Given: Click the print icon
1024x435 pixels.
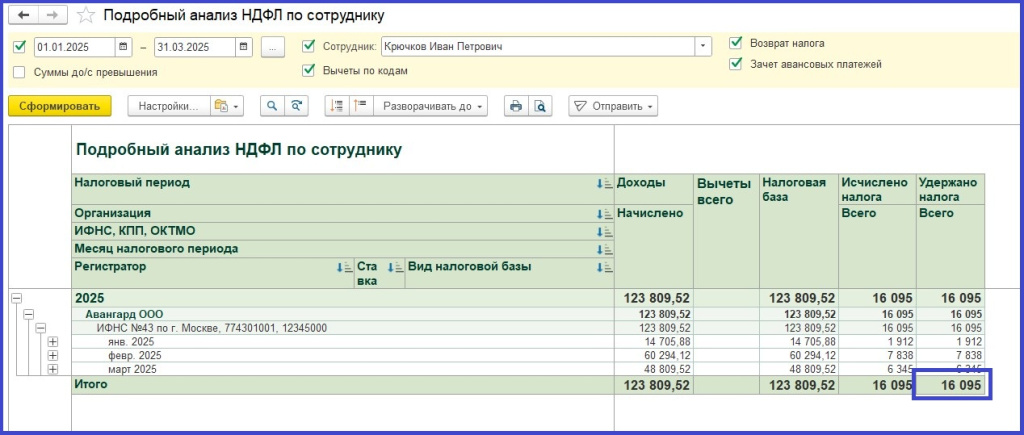Looking at the screenshot, I should tap(516, 106).
